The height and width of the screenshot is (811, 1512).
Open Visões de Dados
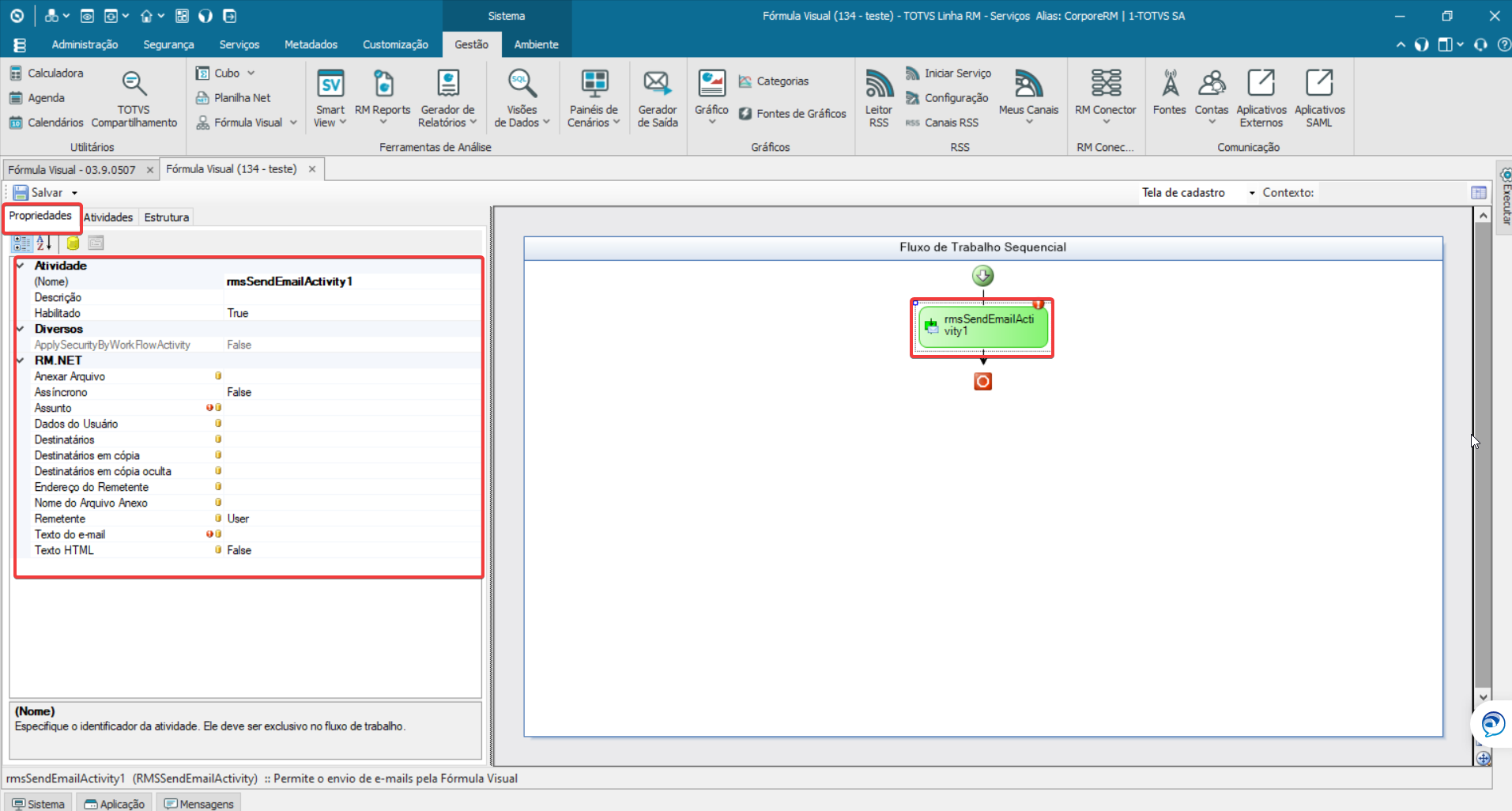point(522,98)
